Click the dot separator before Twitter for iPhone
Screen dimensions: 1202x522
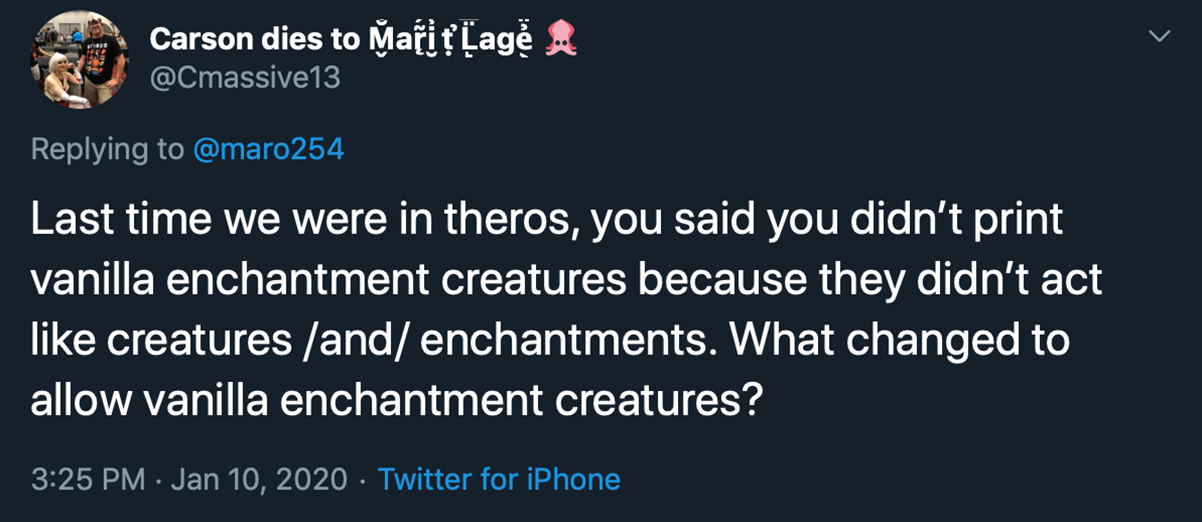[x=362, y=480]
